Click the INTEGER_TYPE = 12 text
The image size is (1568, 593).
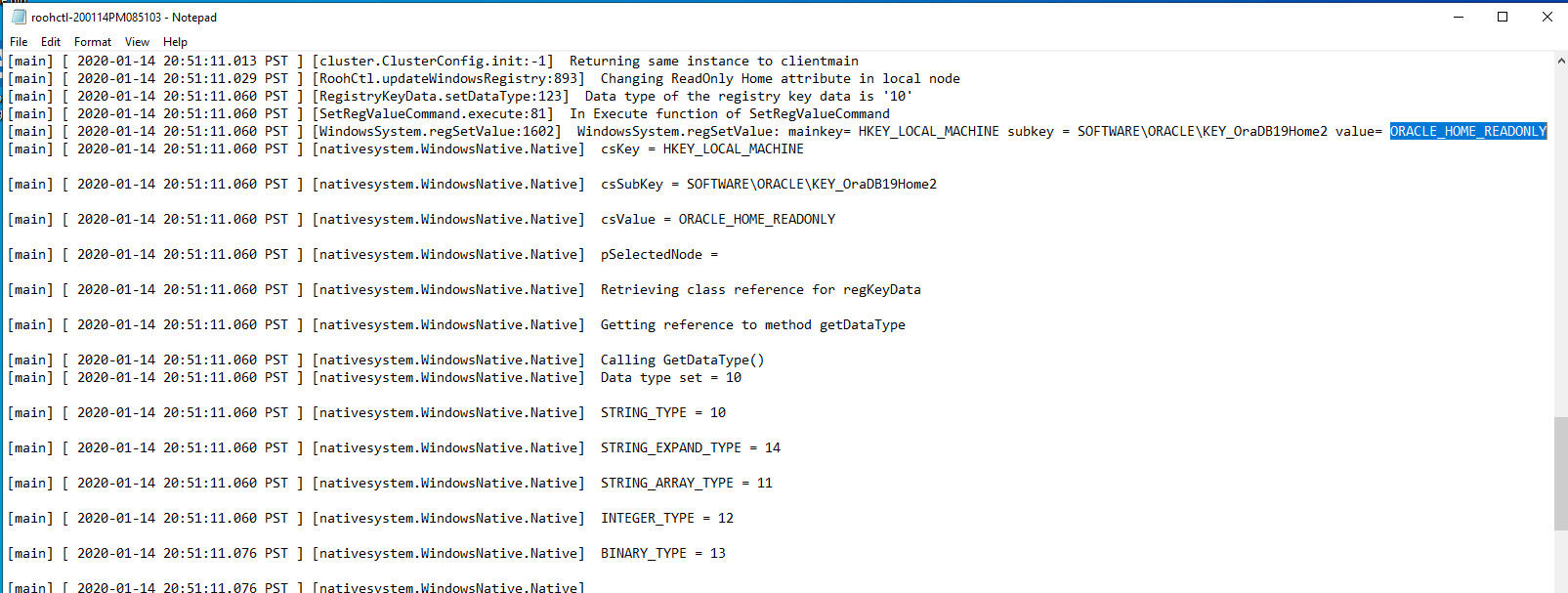[x=666, y=519]
